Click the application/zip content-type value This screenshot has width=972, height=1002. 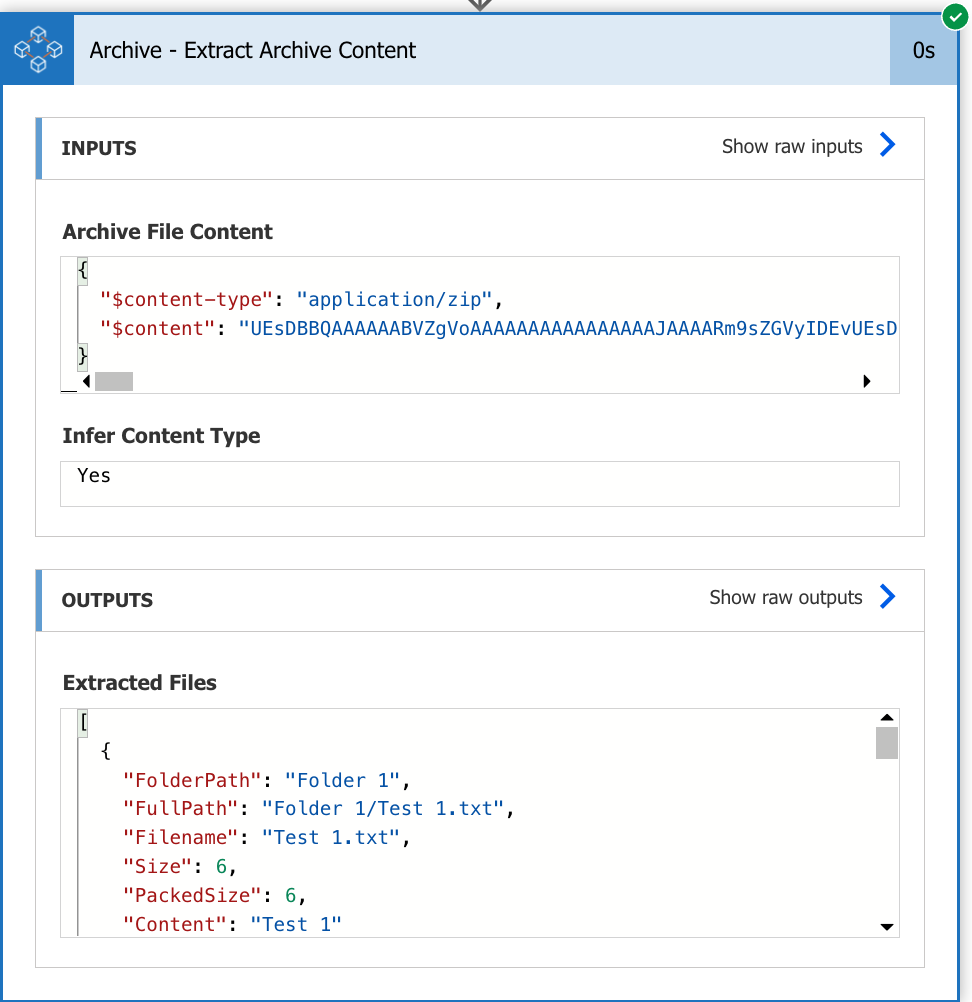coord(394,299)
